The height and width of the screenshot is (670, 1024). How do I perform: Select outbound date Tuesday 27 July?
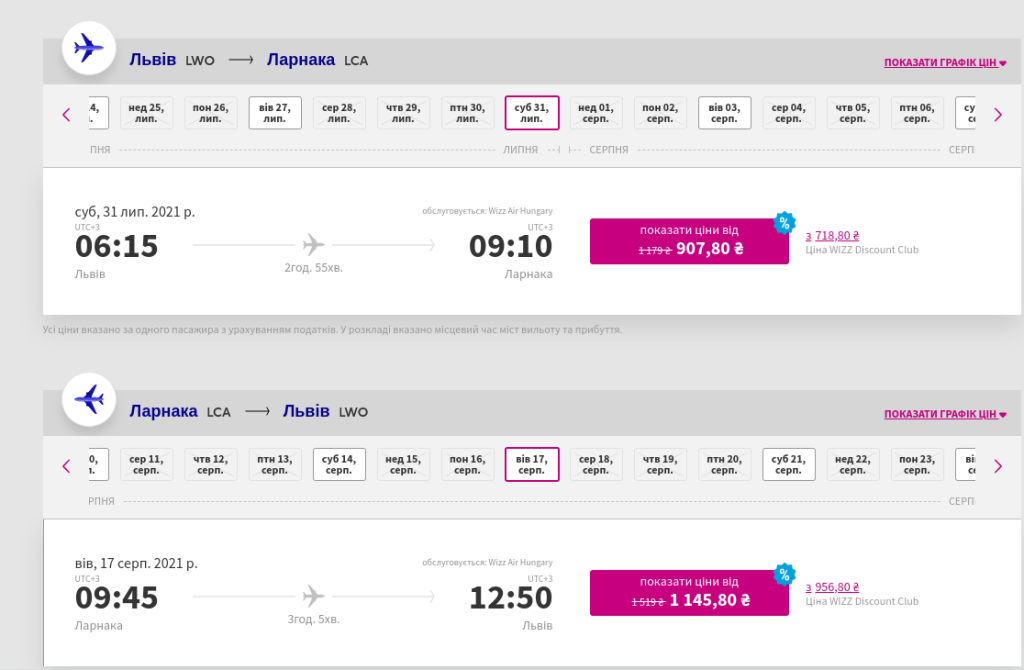click(x=275, y=113)
